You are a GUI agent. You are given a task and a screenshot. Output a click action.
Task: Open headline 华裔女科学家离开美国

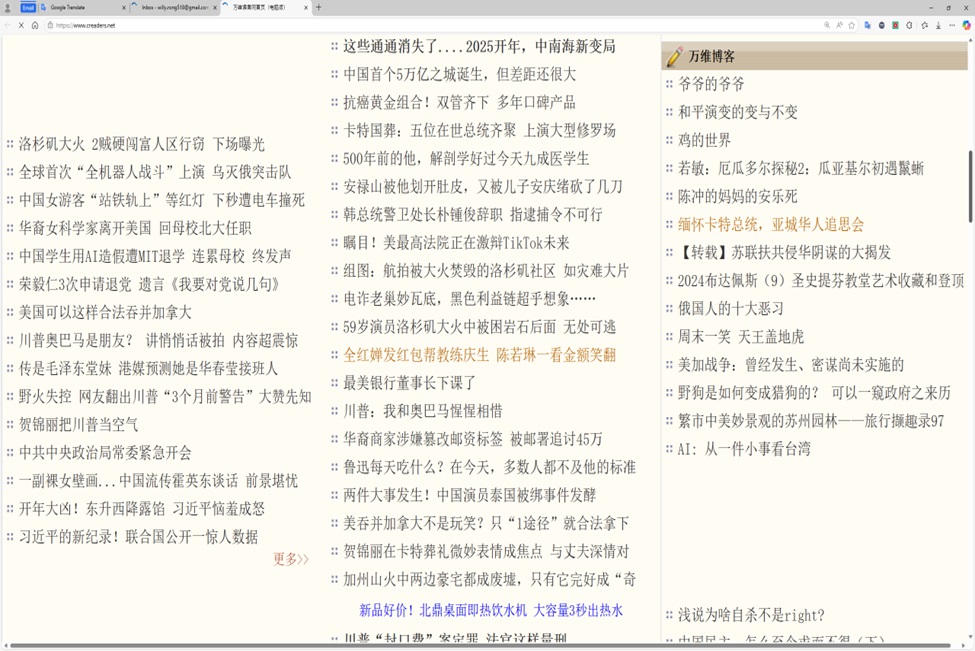point(135,228)
